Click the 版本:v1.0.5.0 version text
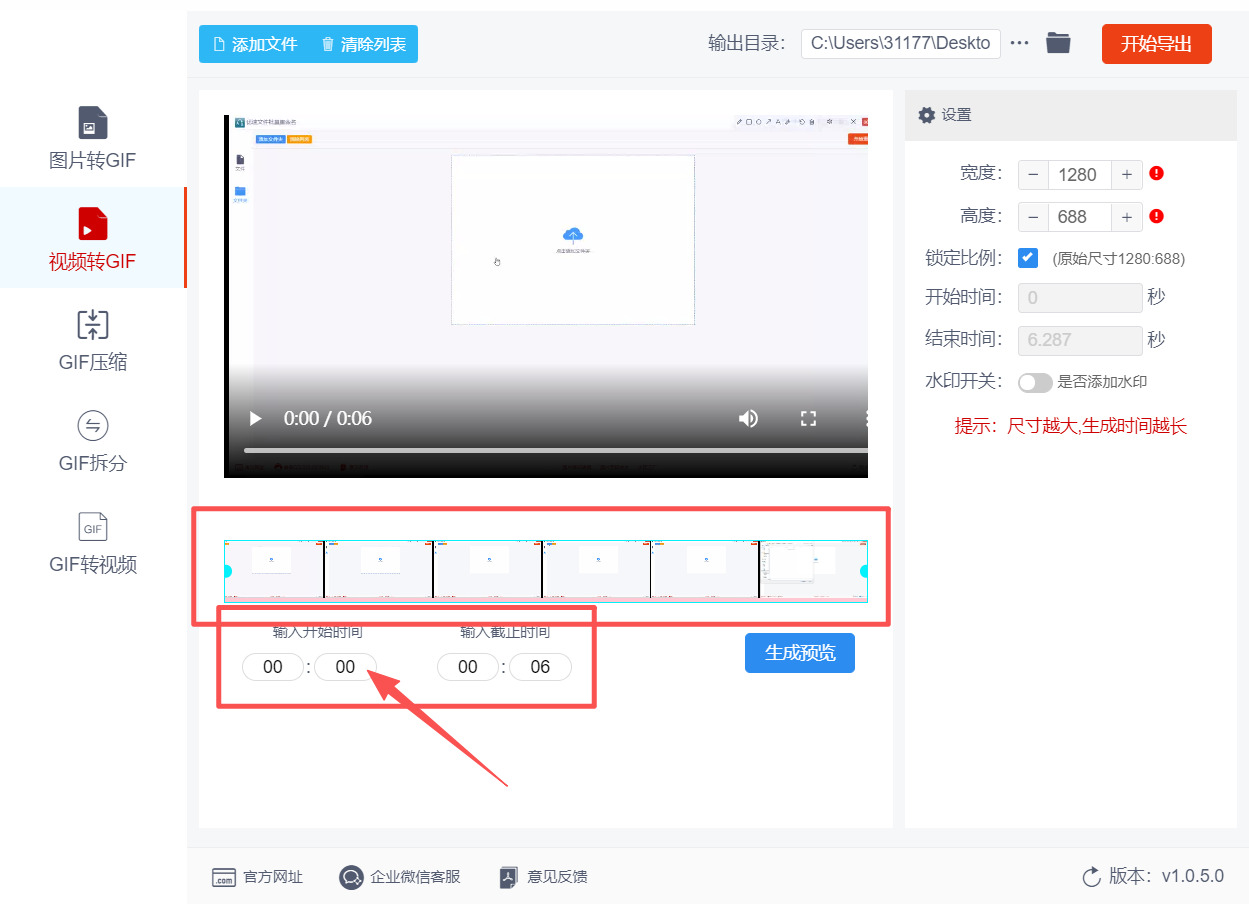The width and height of the screenshot is (1249, 904). pos(1166,876)
